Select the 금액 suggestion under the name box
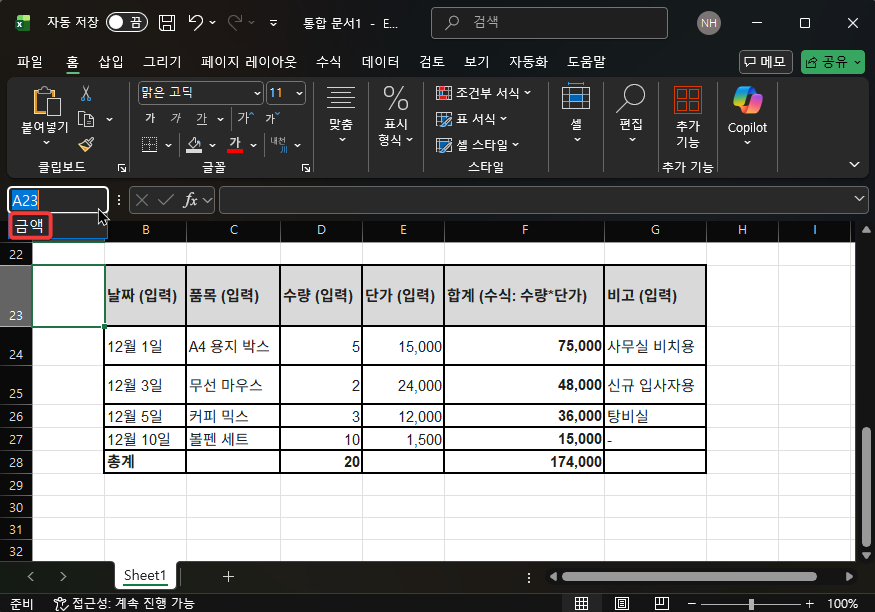 tap(29, 226)
